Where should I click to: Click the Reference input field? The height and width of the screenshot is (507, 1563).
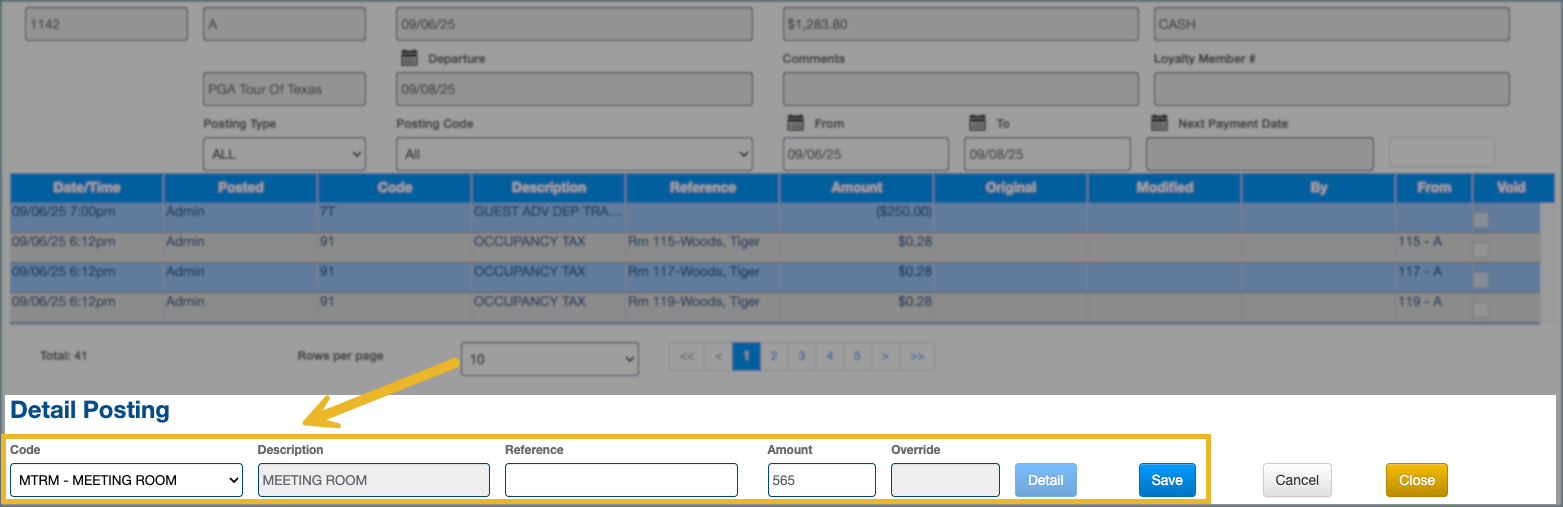[621, 480]
